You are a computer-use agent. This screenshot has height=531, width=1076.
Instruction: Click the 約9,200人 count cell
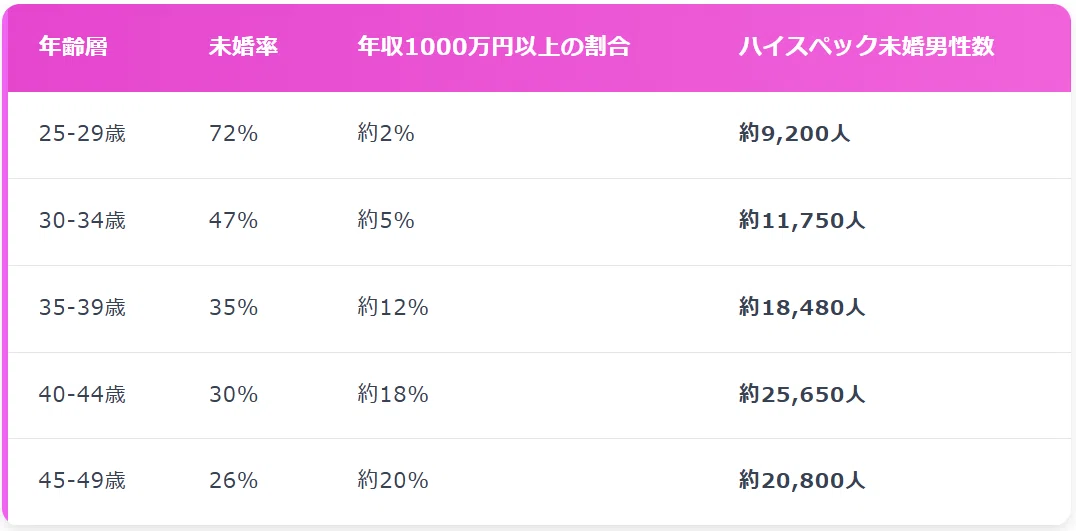(x=795, y=134)
